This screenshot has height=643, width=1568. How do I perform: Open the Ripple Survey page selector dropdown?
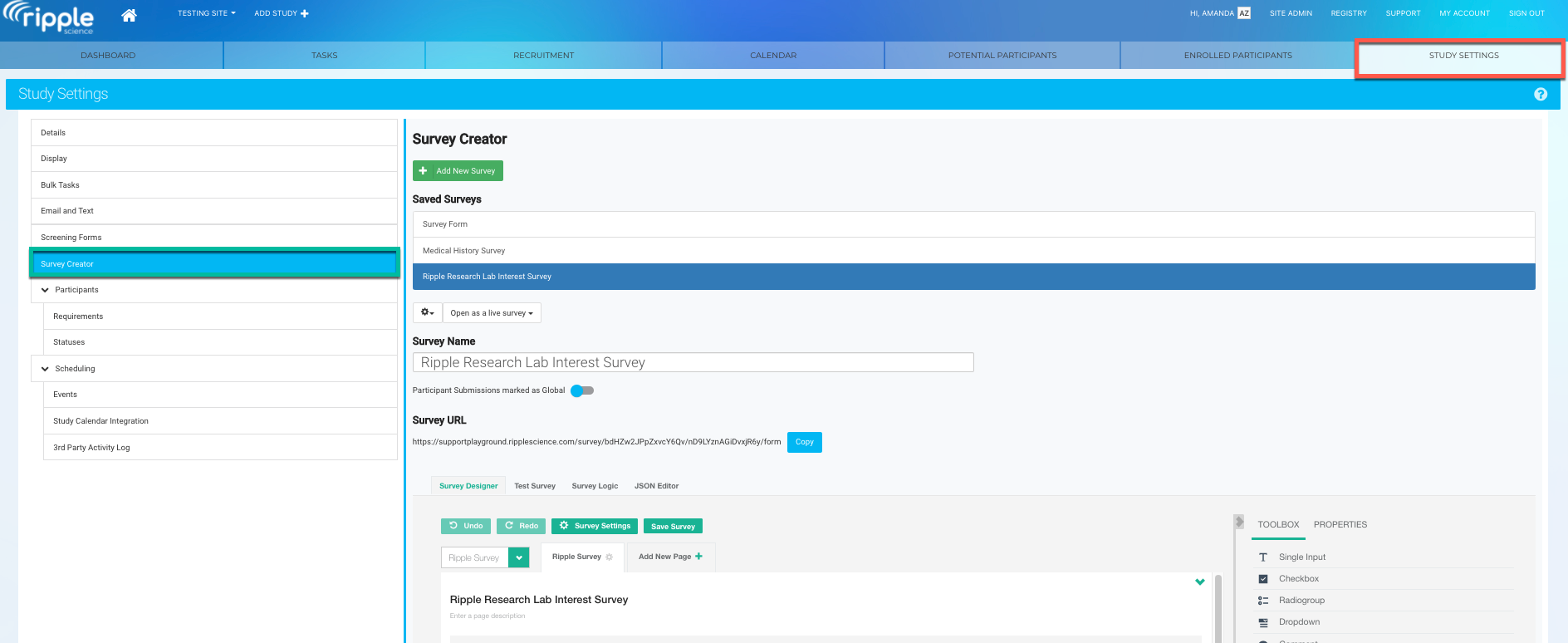coord(519,558)
